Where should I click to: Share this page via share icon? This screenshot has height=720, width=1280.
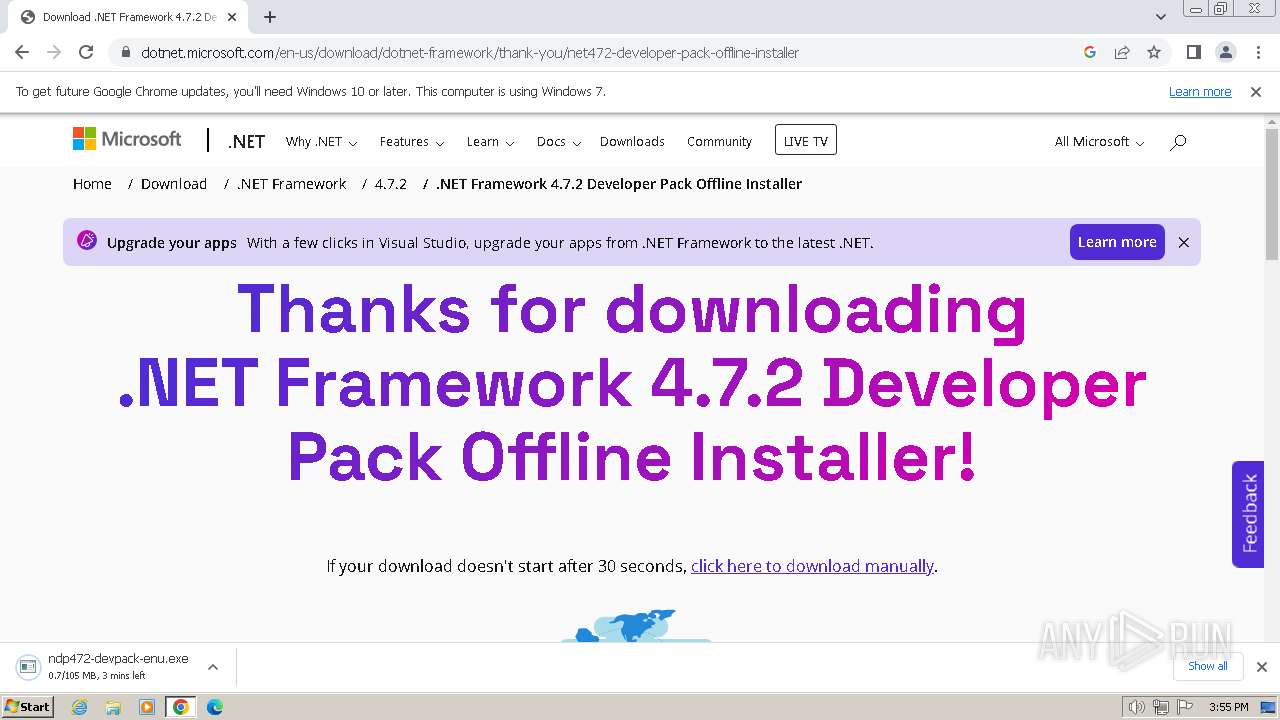point(1122,52)
